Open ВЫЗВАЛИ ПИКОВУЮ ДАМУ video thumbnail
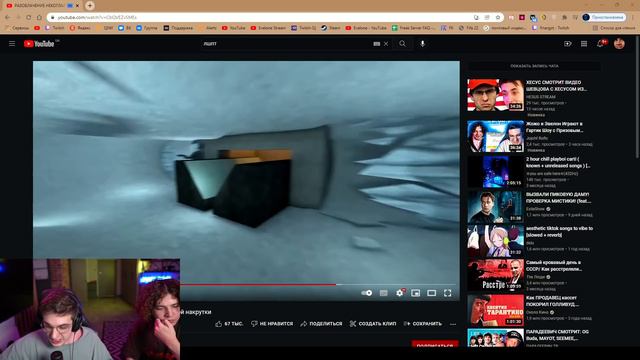The image size is (640, 360). pyautogui.click(x=496, y=207)
